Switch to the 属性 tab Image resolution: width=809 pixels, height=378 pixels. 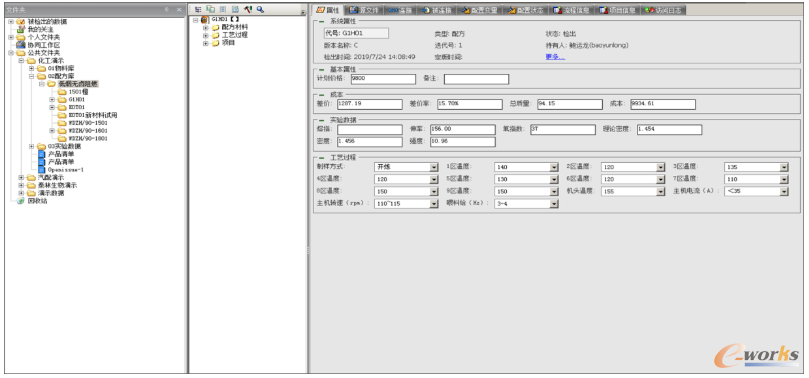[328, 10]
